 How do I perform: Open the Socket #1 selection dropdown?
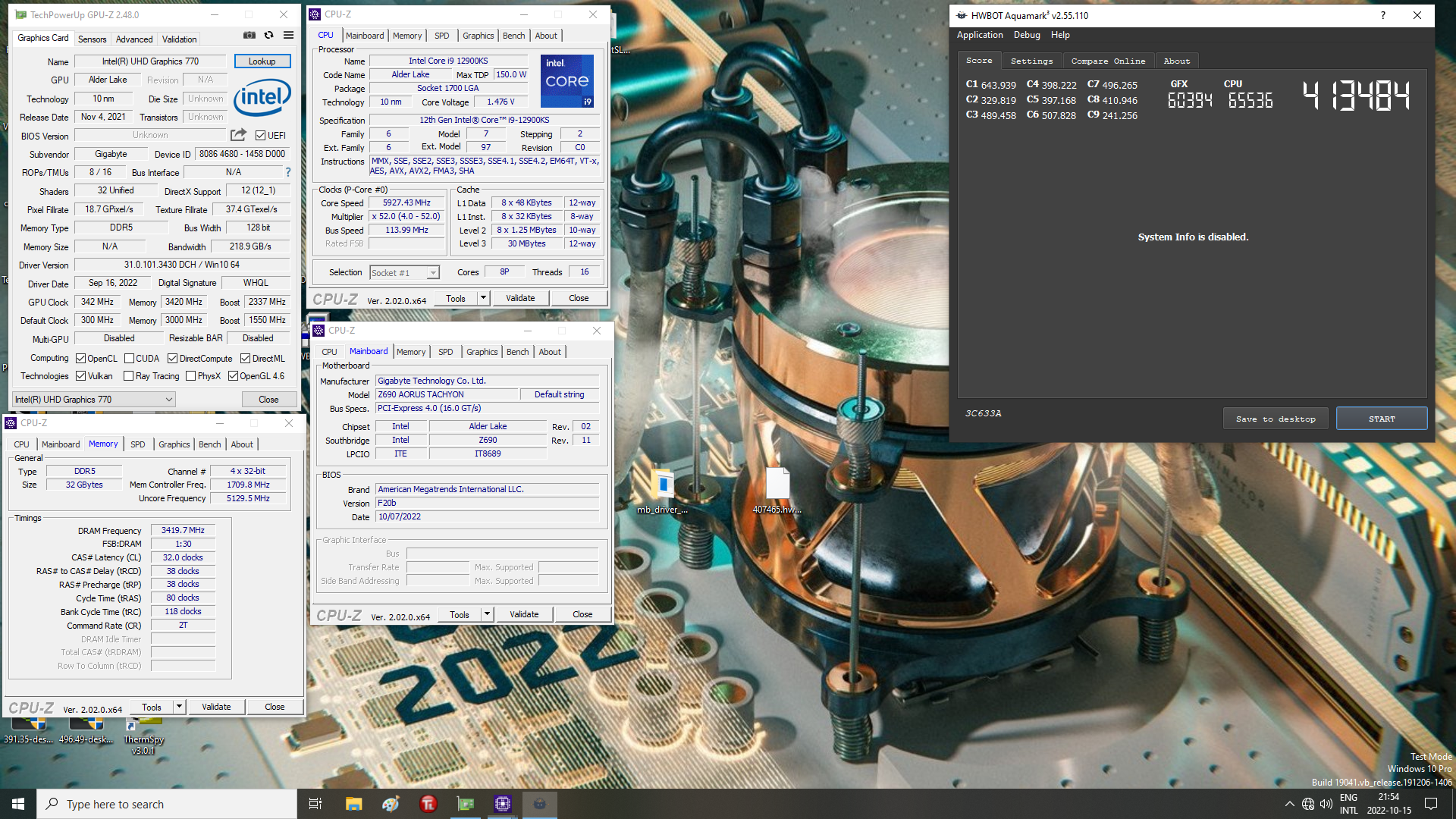pyautogui.click(x=404, y=273)
